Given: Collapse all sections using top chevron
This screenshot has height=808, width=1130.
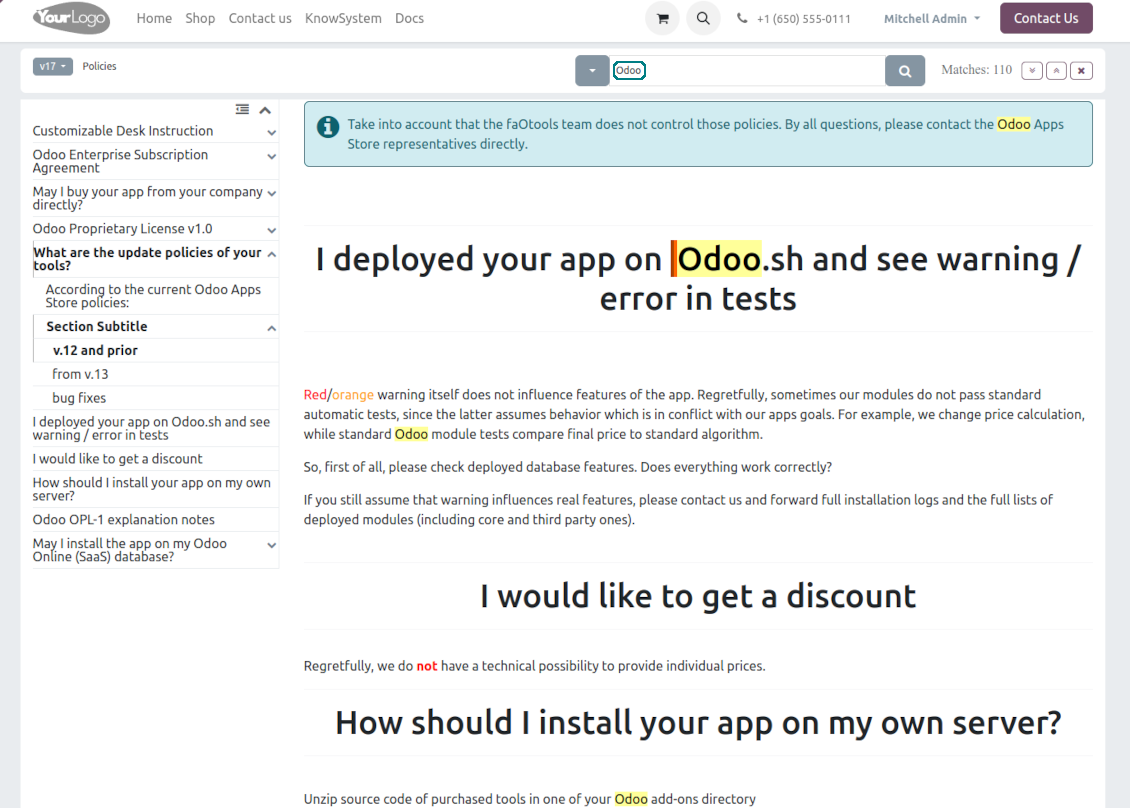Looking at the screenshot, I should tap(265, 110).
